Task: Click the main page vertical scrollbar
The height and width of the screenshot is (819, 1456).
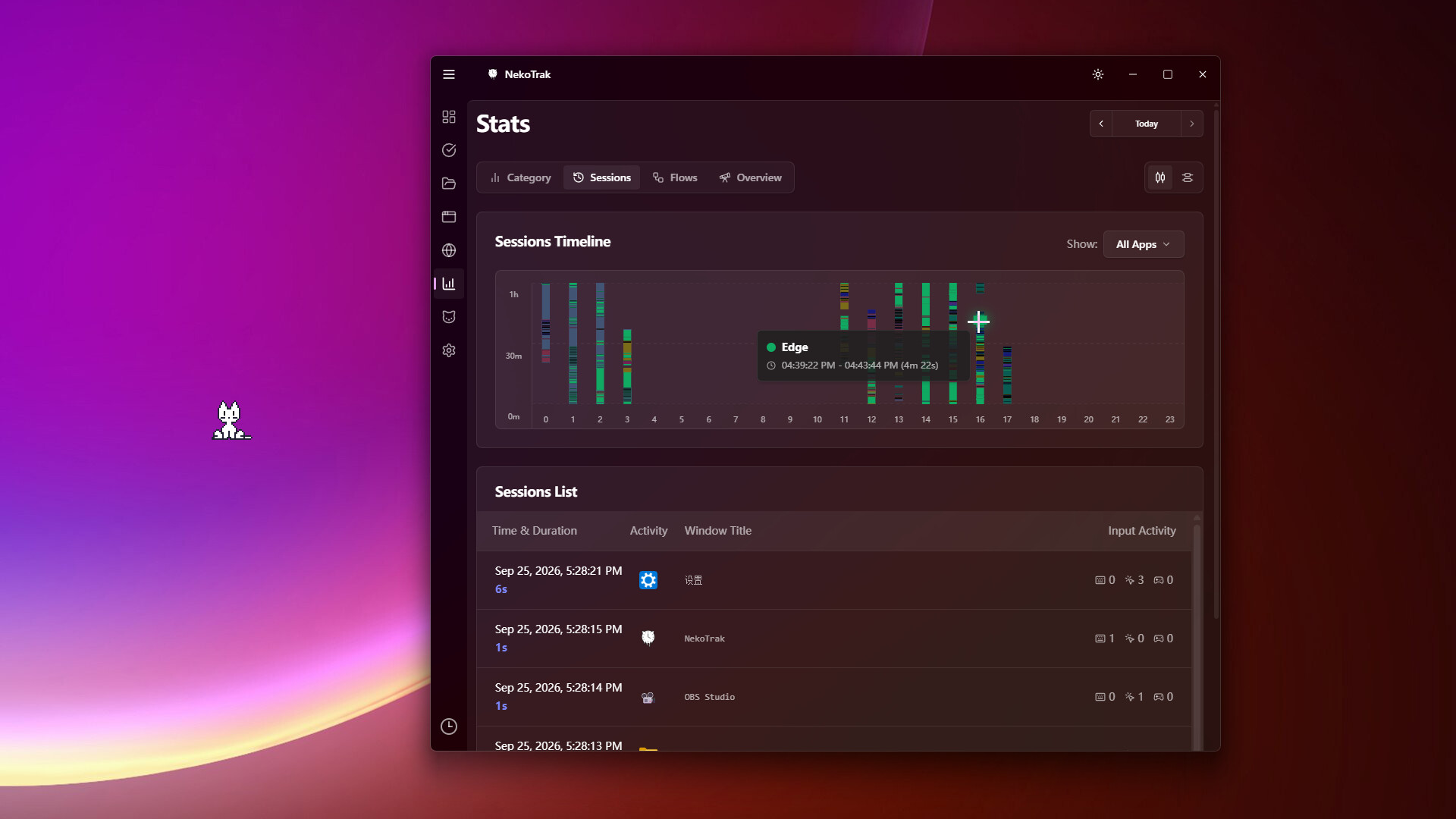Action: 1216,364
